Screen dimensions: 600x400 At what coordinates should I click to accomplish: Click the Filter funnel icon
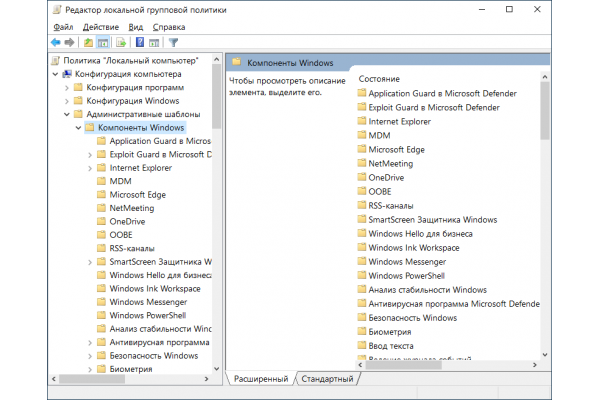(173, 42)
